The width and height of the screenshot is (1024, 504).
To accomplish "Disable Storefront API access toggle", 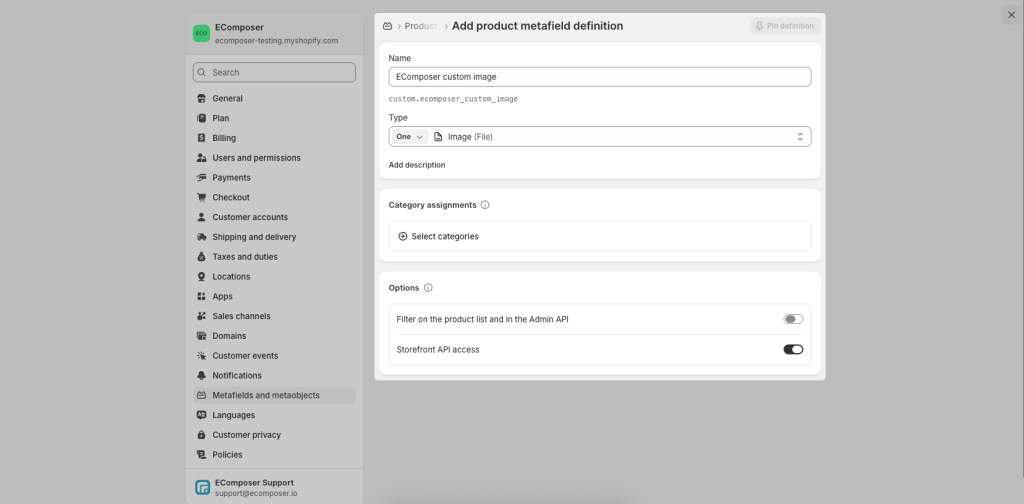I will [793, 349].
